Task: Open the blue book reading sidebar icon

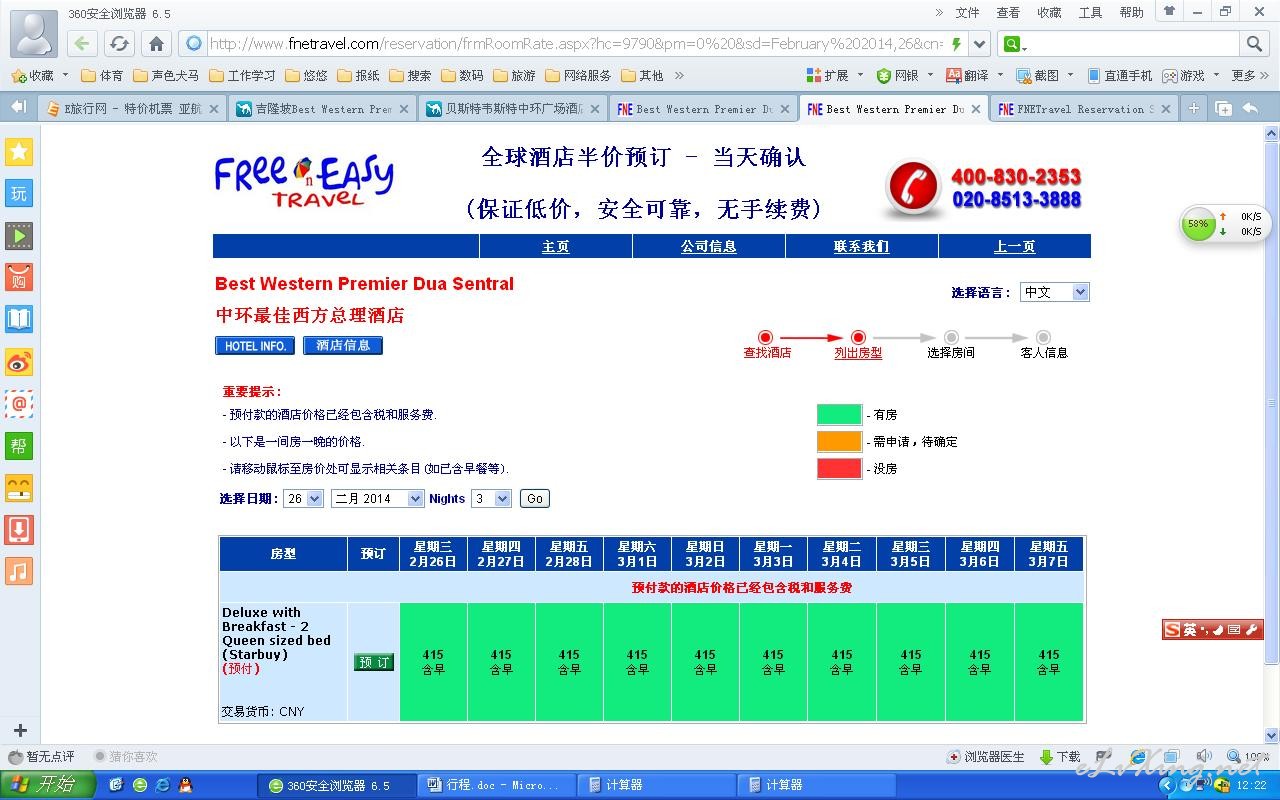Action: (19, 319)
